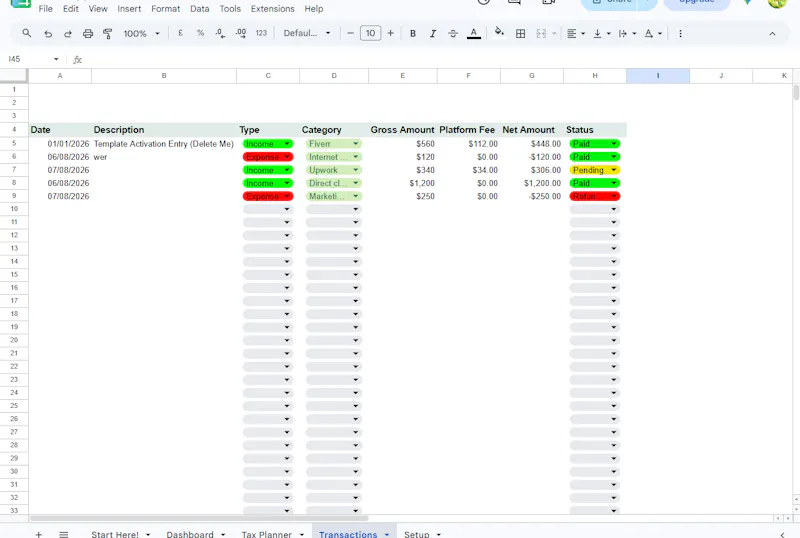Open text rotation options

point(653,34)
